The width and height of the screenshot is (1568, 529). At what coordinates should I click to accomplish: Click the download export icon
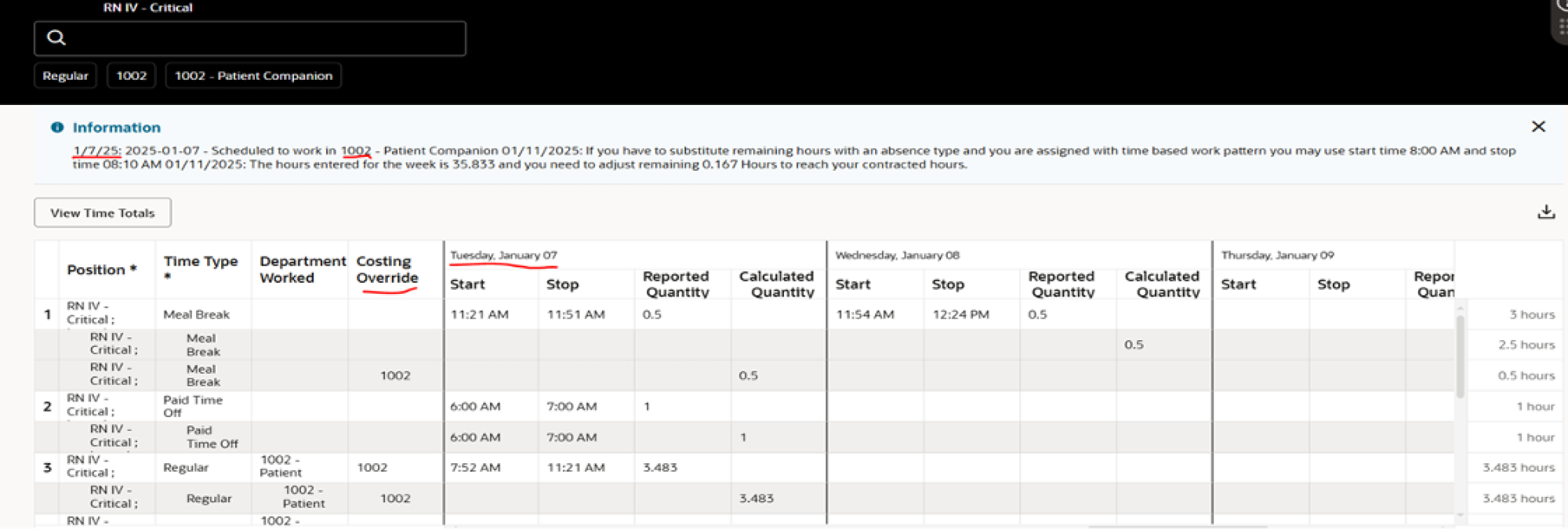(x=1546, y=212)
